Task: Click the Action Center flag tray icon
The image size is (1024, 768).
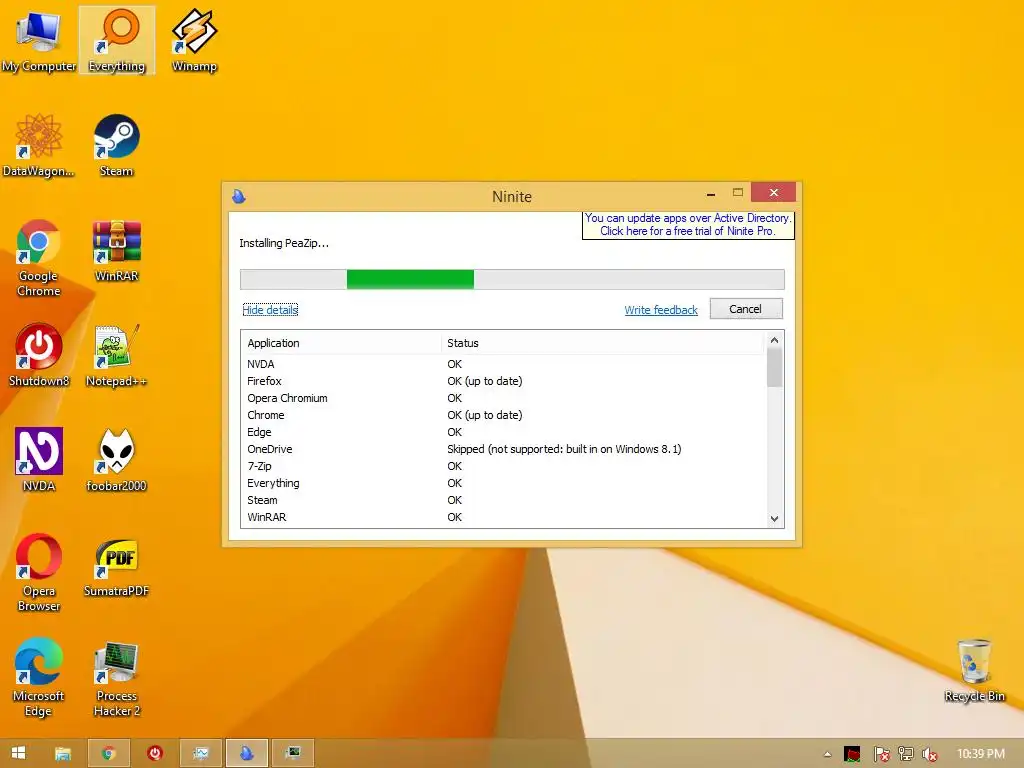Action: pyautogui.click(x=881, y=754)
